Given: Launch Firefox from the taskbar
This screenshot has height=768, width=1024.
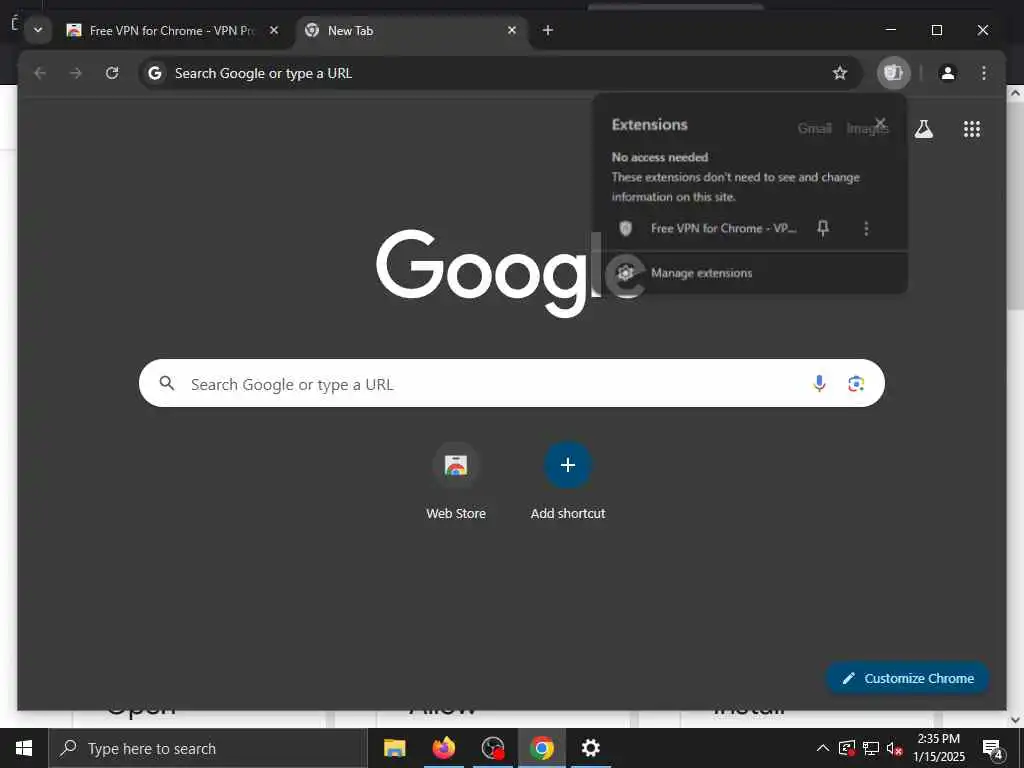Looking at the screenshot, I should (444, 748).
